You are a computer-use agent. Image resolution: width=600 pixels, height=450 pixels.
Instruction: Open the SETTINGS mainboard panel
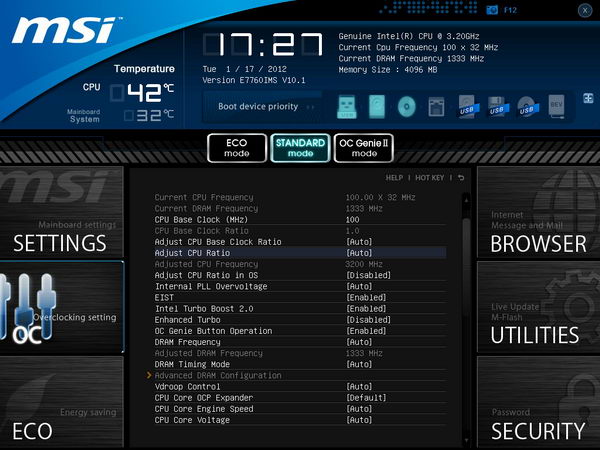62,212
